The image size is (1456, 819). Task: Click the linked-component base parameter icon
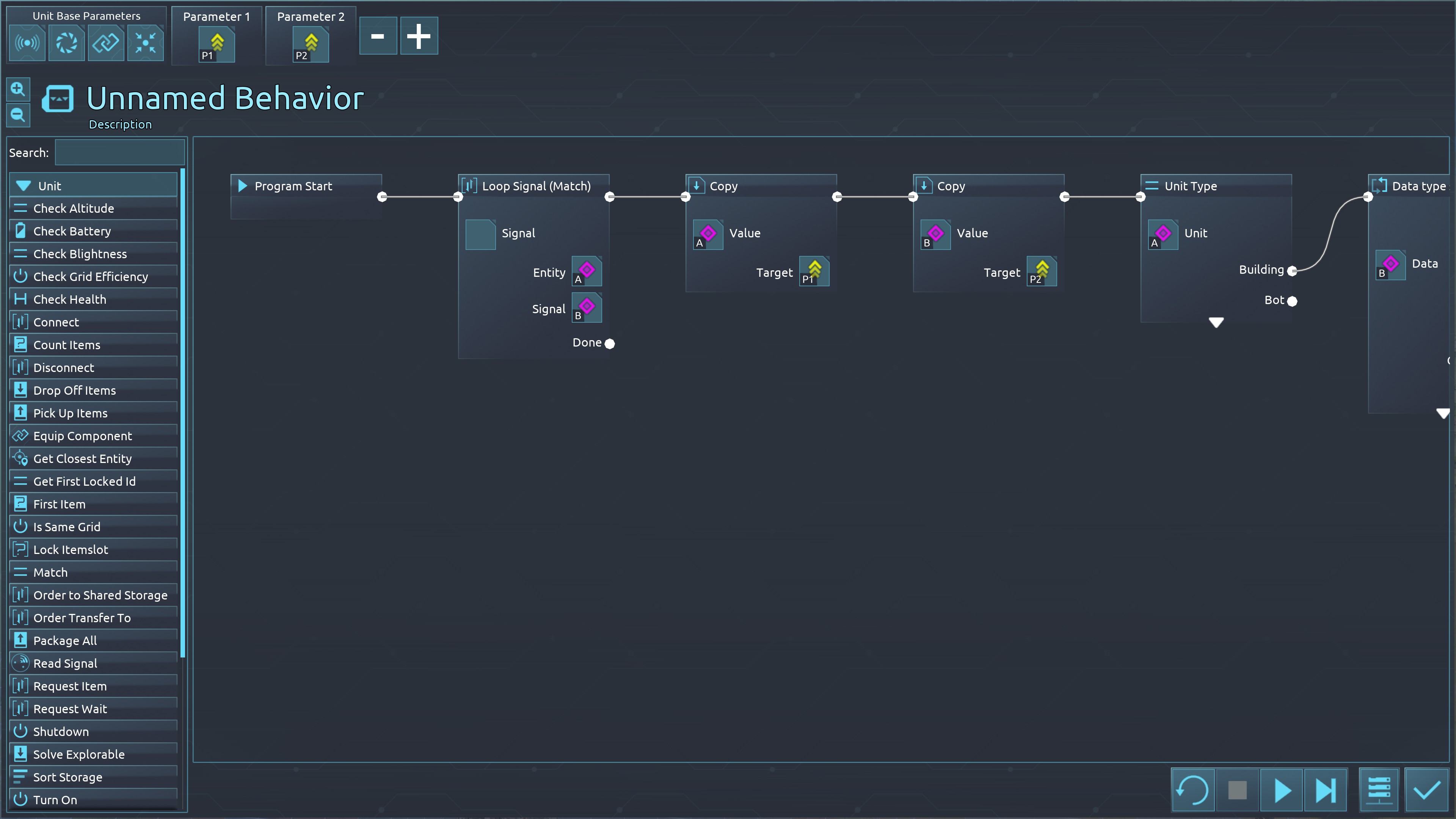tap(106, 43)
